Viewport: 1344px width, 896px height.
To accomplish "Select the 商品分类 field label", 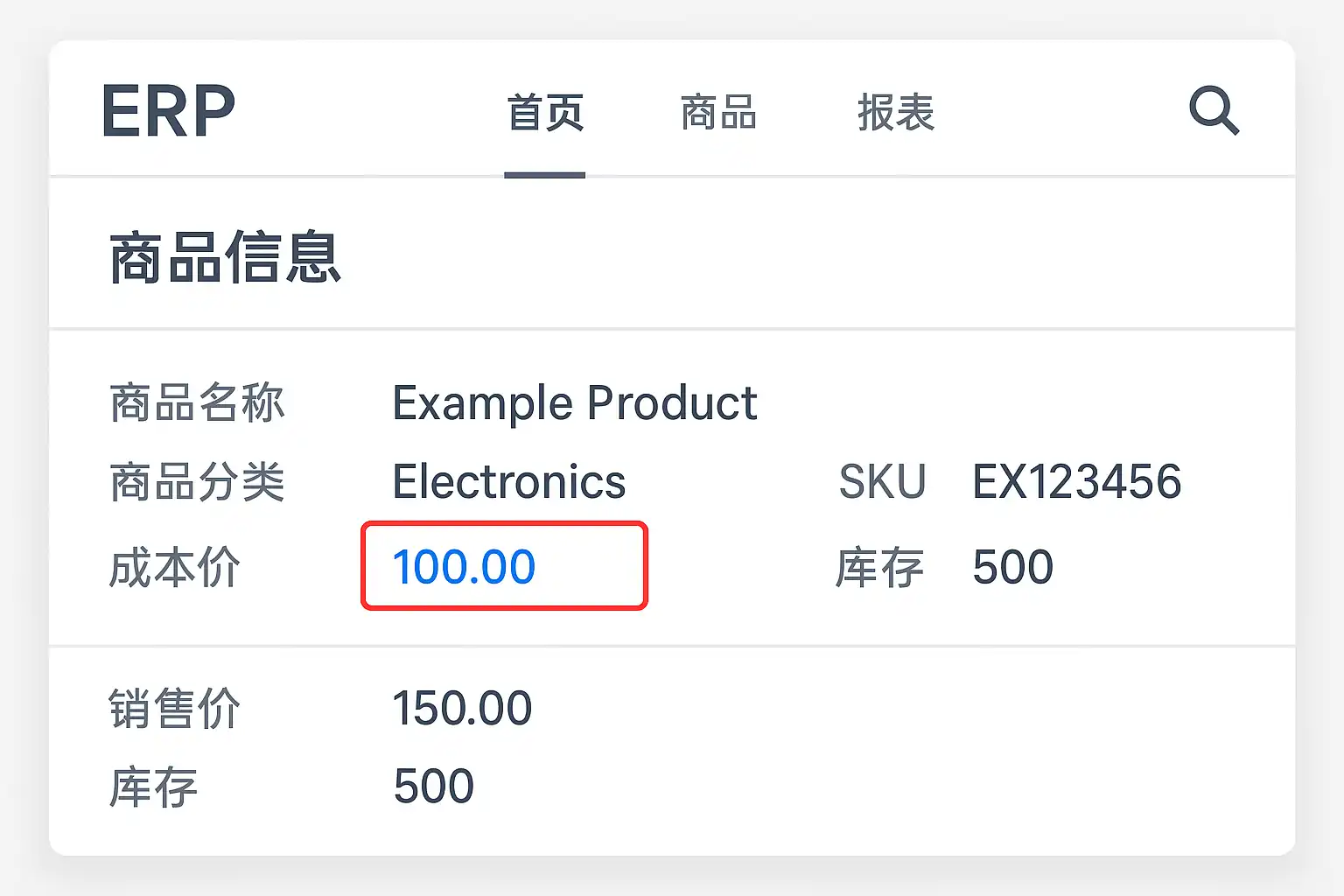I will click(x=197, y=482).
